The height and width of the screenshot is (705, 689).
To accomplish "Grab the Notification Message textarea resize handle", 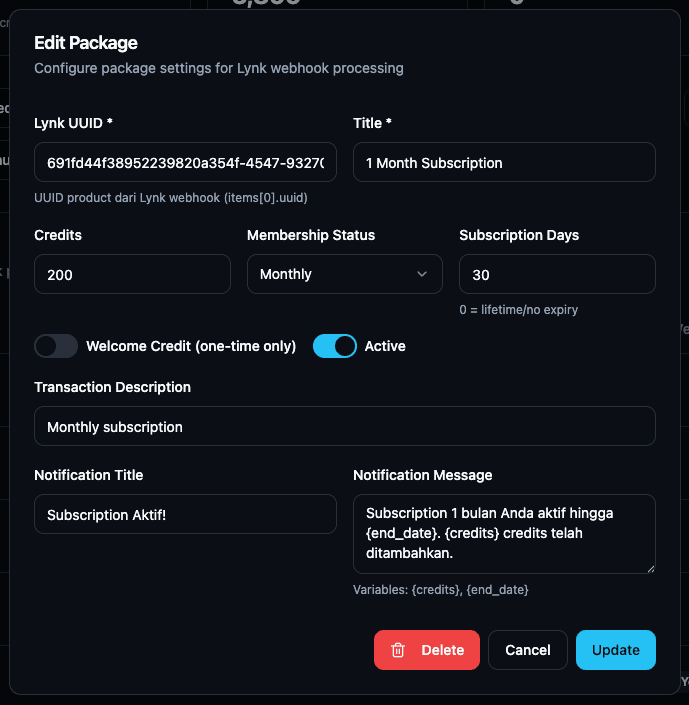I will 649,567.
